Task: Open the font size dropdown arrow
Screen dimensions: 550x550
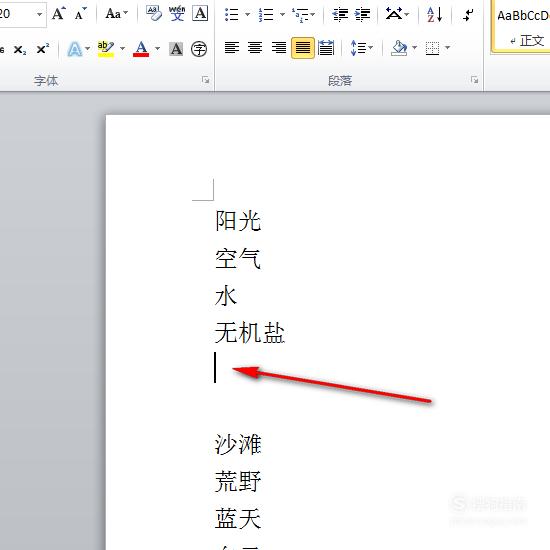Action: 39,14
